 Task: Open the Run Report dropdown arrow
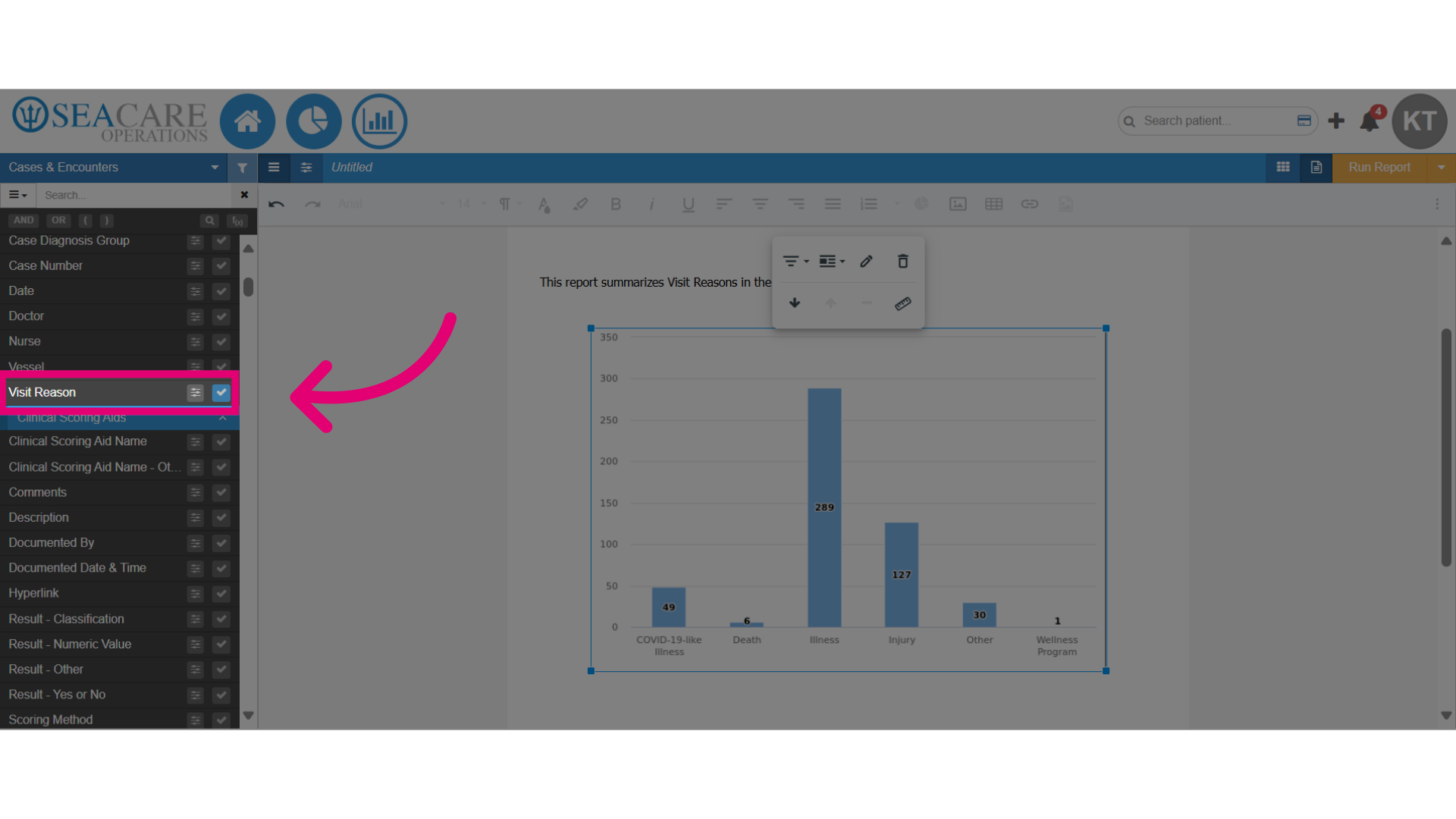click(x=1441, y=168)
